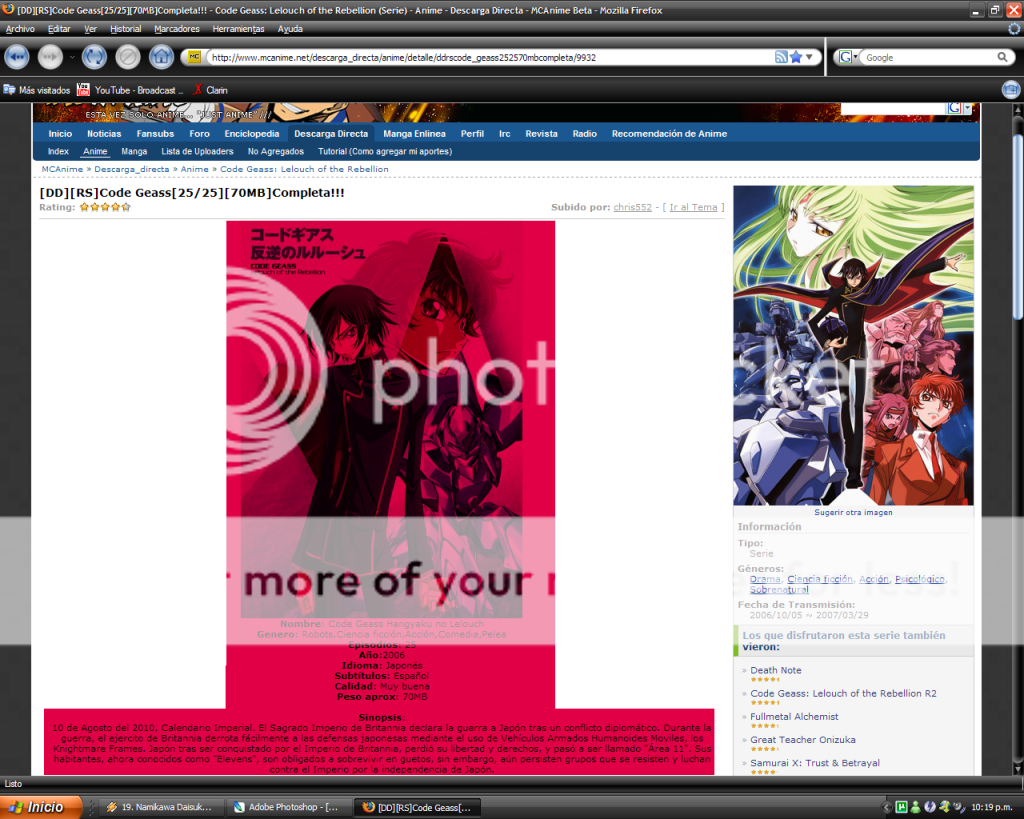Click the Code Geass cover thumbnail in sidebar
This screenshot has width=1024, height=819.
coord(853,345)
